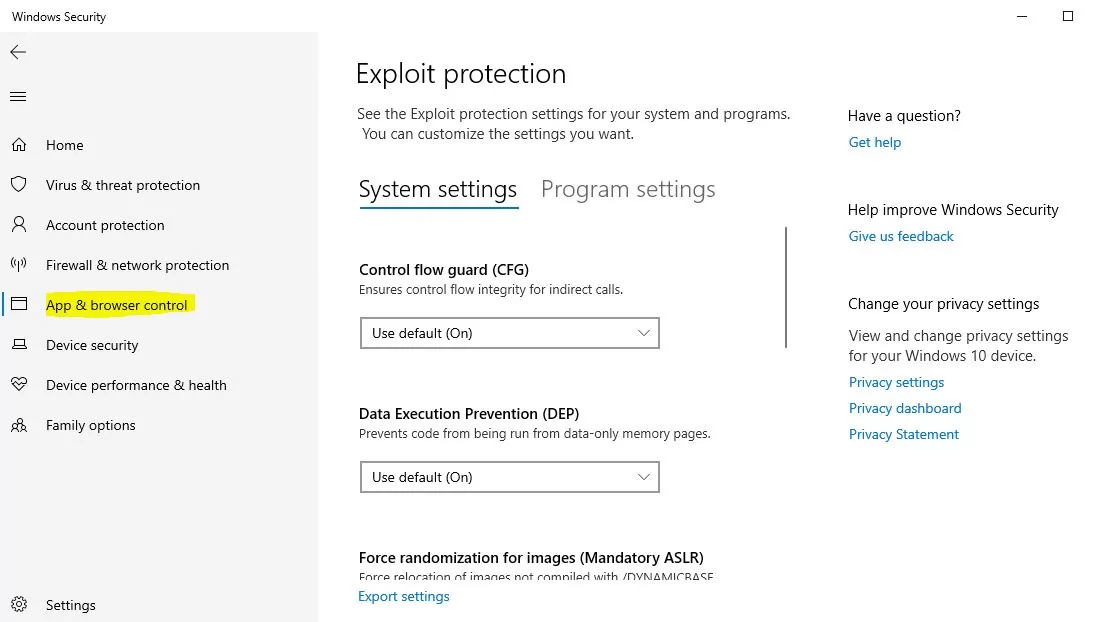The height and width of the screenshot is (622, 1104).
Task: Click the Get help link
Action: pyautogui.click(x=874, y=142)
